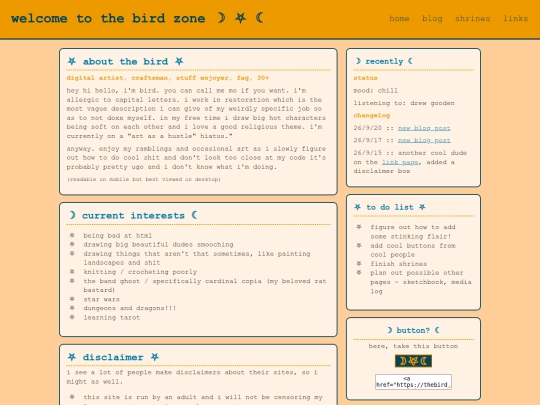540x405 pixels.
Task: Open the shrines page
Action: click(472, 19)
